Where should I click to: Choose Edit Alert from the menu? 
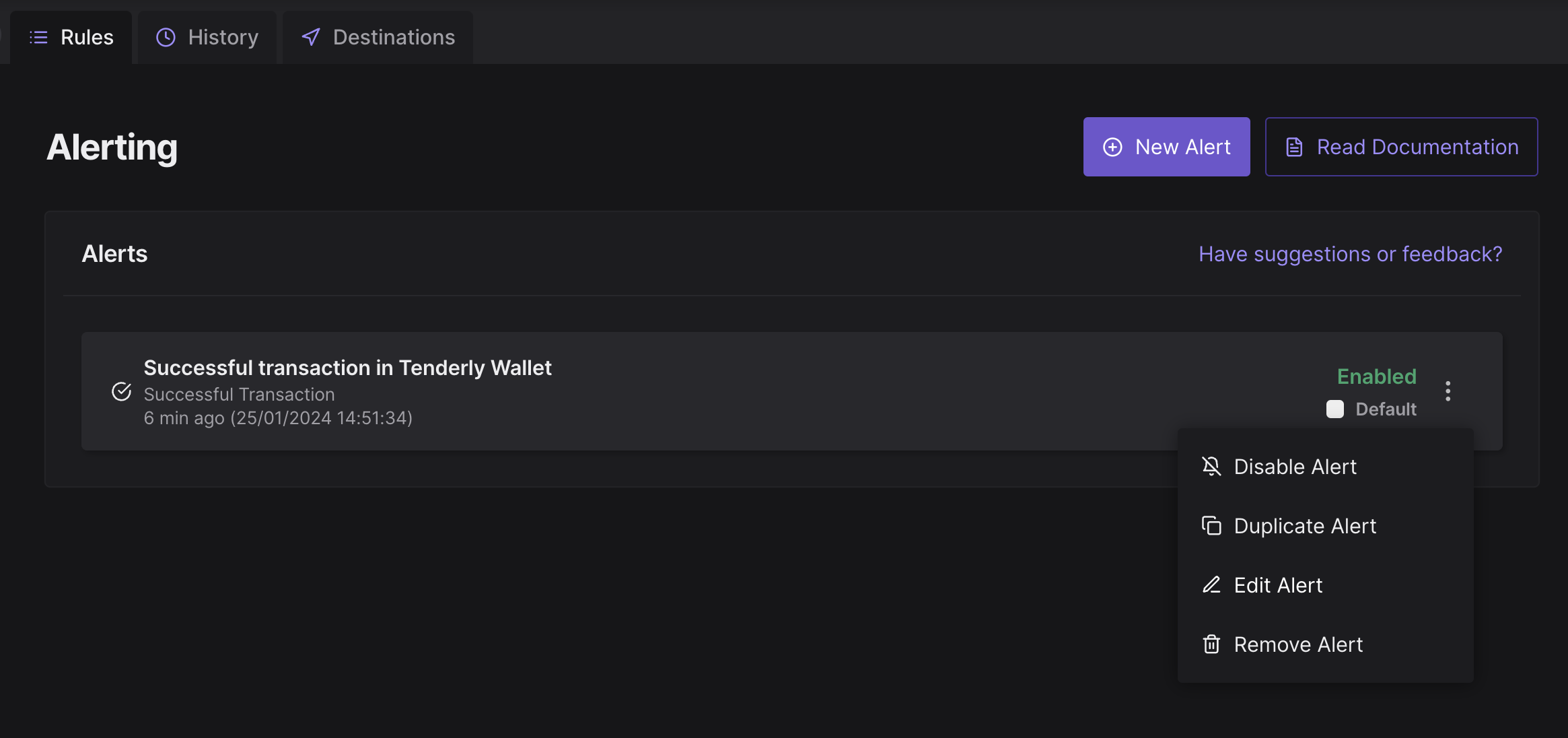(x=1278, y=585)
